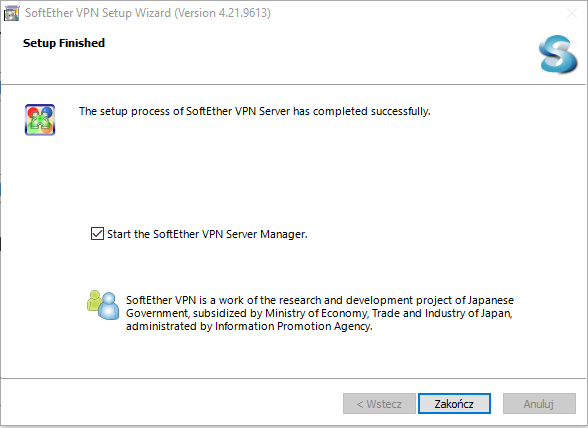Click the two users people icon
Image resolution: width=588 pixels, height=428 pixels.
(103, 305)
